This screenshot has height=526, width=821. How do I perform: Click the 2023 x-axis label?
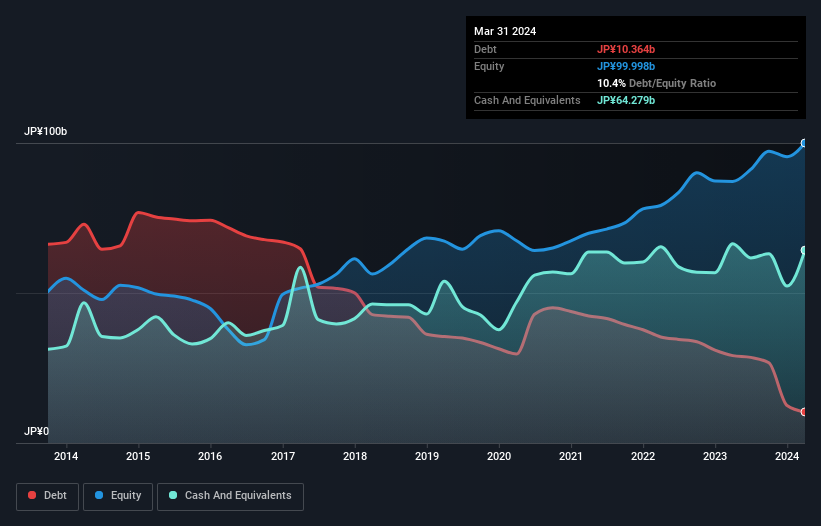715,456
